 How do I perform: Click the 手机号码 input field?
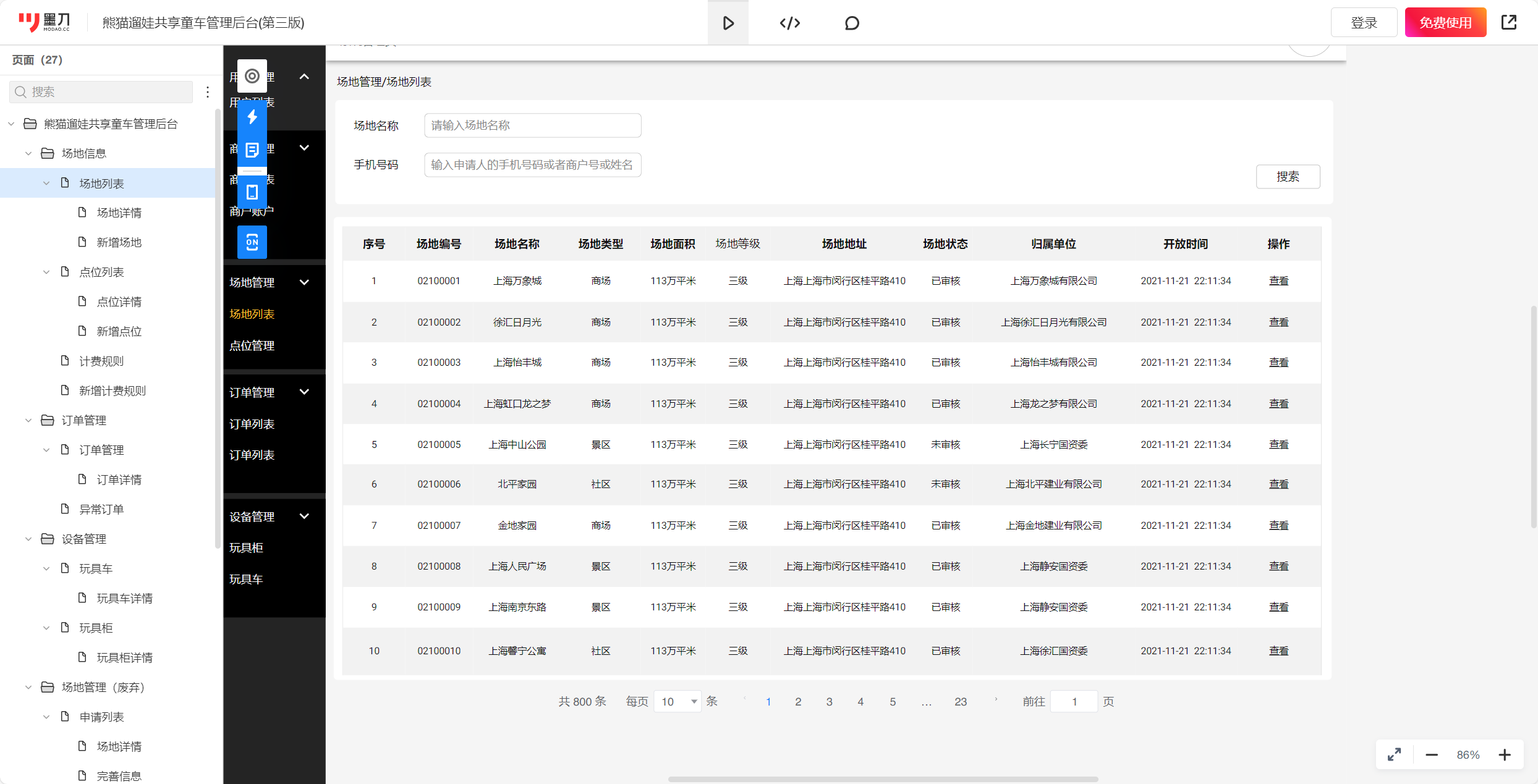coord(532,165)
